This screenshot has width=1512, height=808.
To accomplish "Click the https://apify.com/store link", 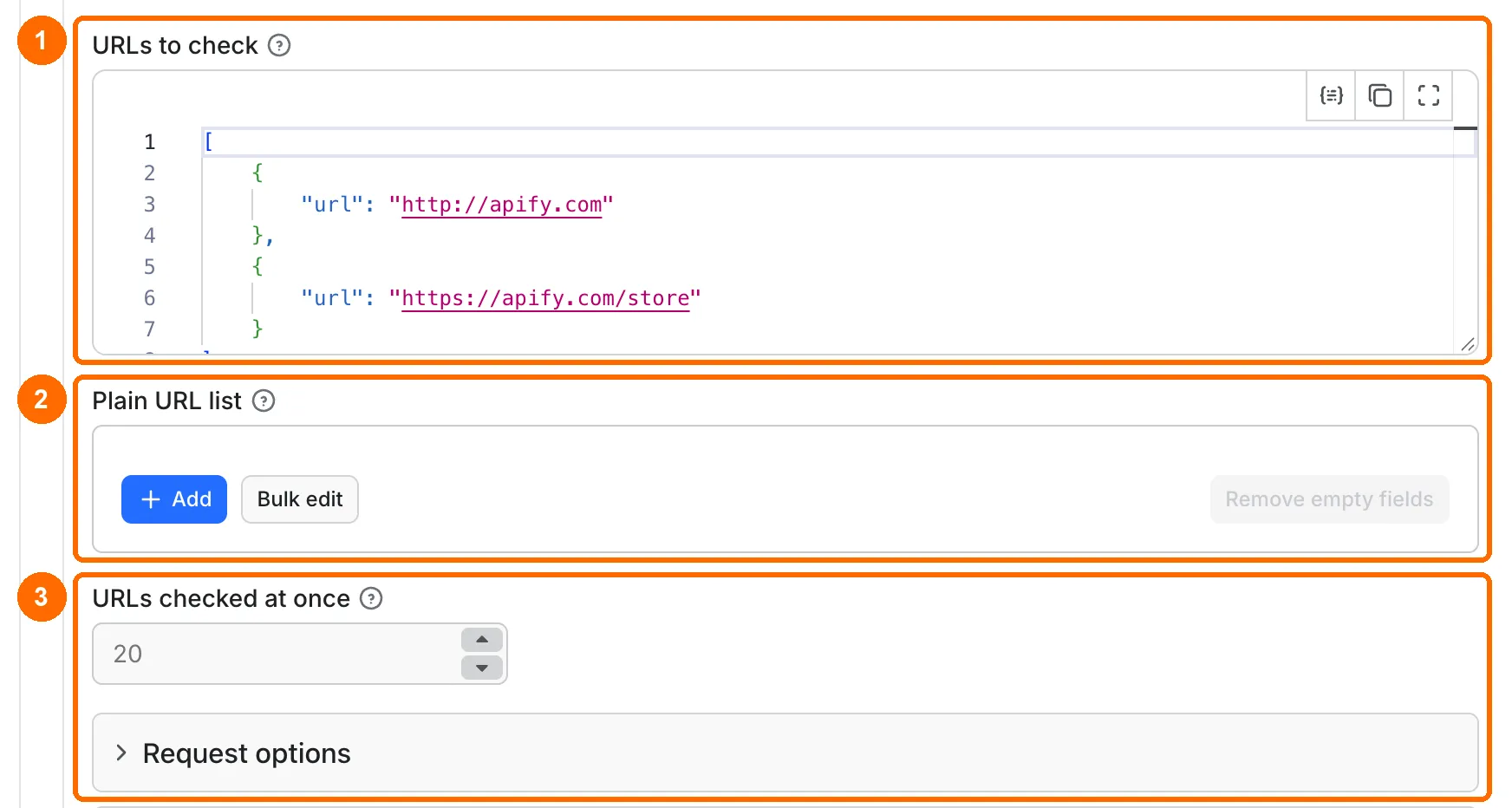I will point(545,298).
